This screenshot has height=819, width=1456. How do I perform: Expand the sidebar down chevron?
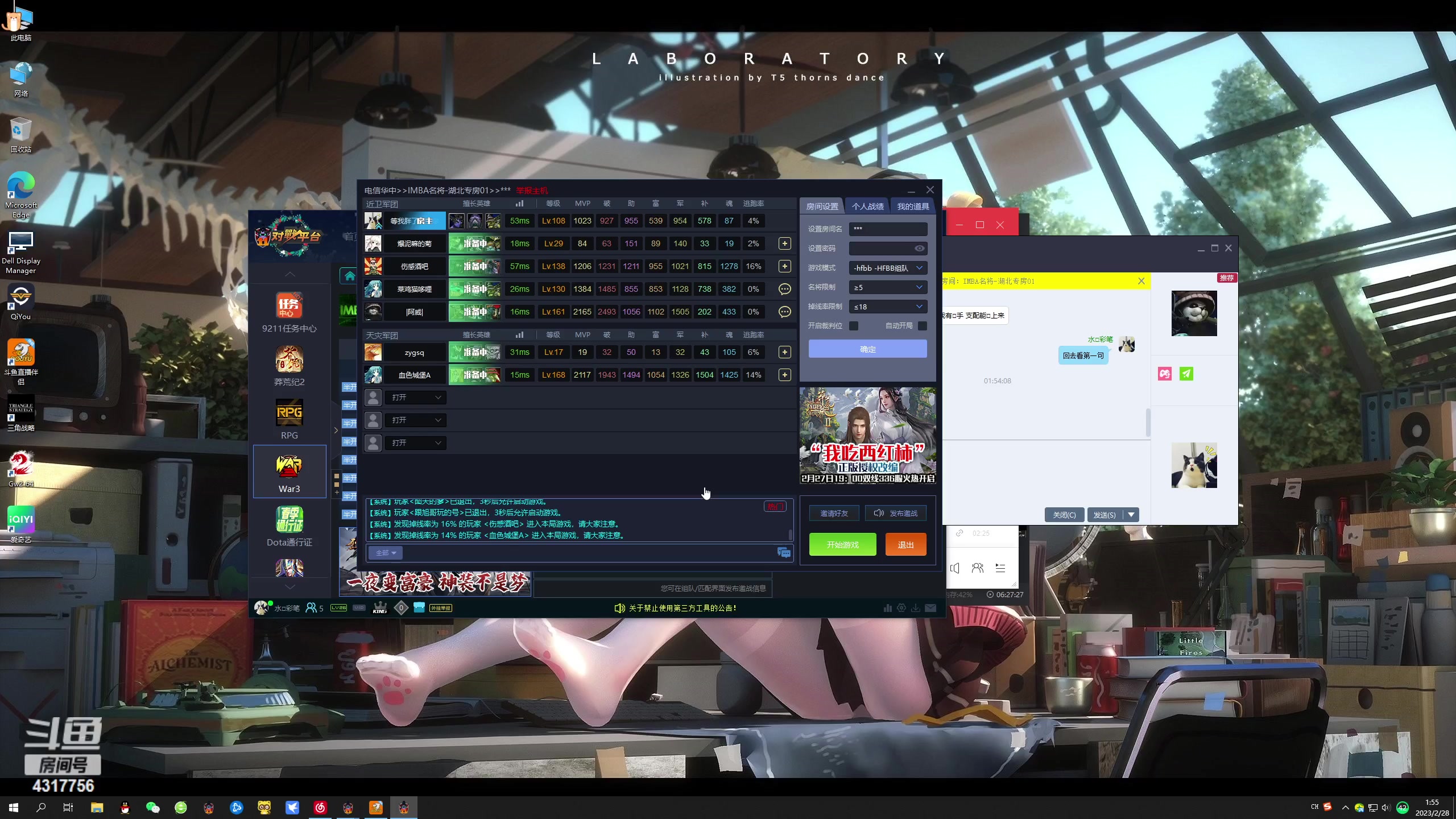pyautogui.click(x=289, y=586)
